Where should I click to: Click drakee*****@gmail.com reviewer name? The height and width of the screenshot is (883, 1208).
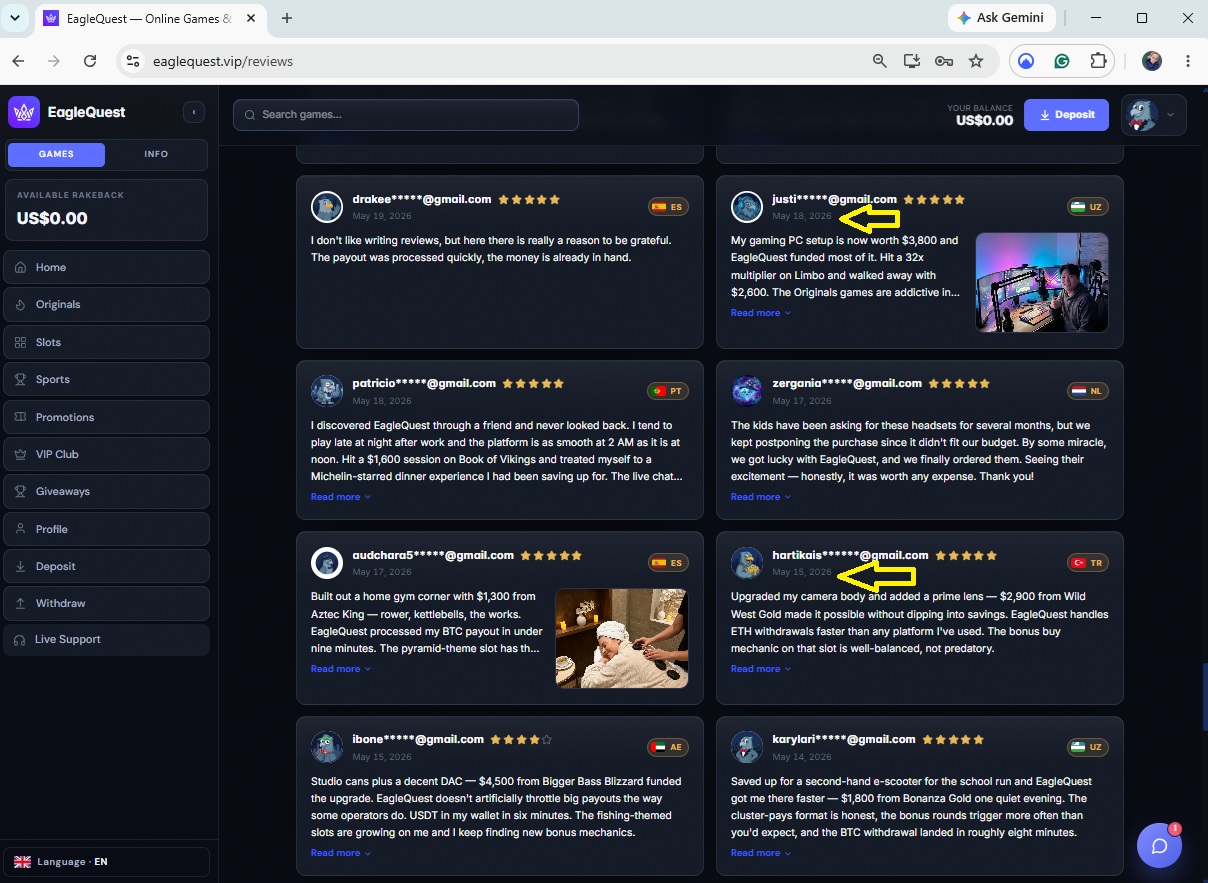(422, 199)
